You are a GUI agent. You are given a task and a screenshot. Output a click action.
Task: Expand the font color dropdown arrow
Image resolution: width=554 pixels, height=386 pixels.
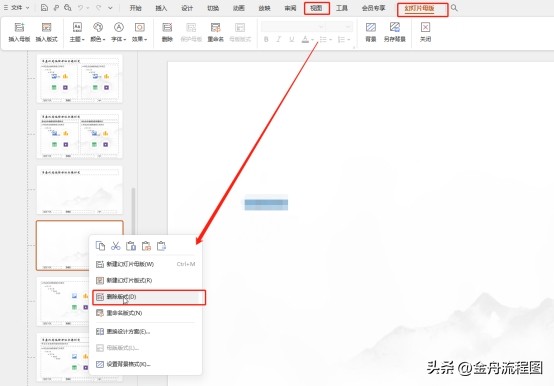(313, 40)
